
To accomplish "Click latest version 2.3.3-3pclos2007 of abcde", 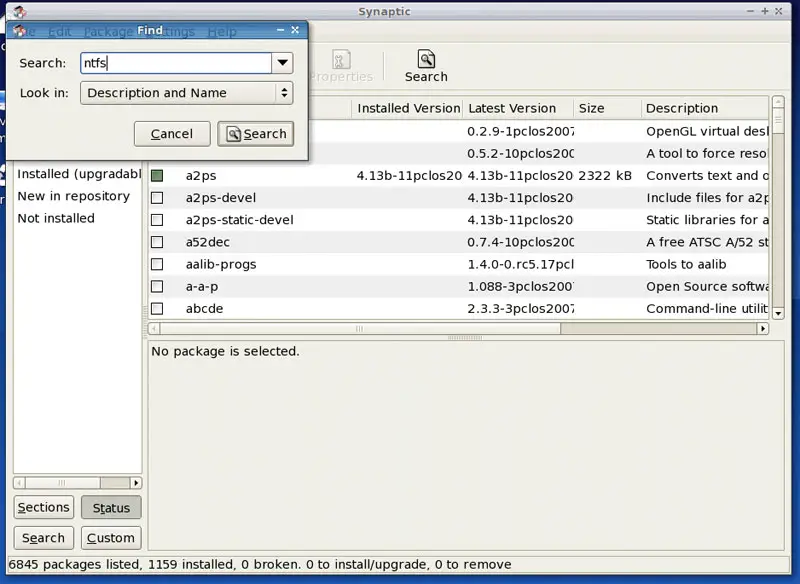I will 520,309.
